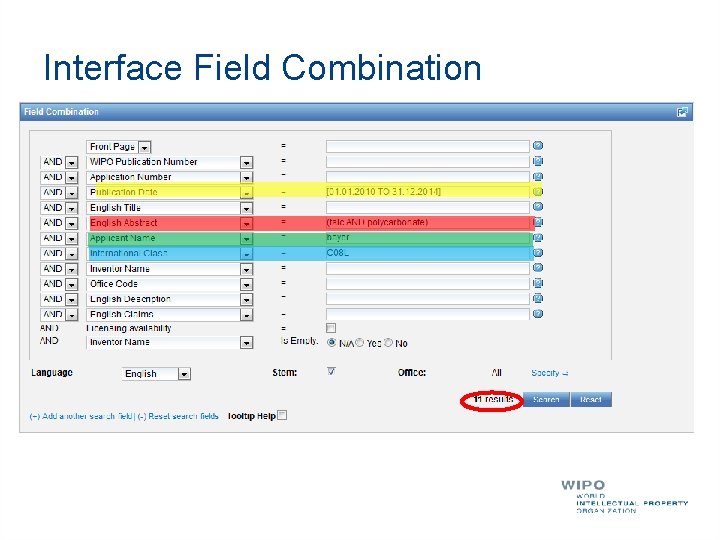The image size is (720, 540).
Task: Click the Search button
Action: click(546, 399)
